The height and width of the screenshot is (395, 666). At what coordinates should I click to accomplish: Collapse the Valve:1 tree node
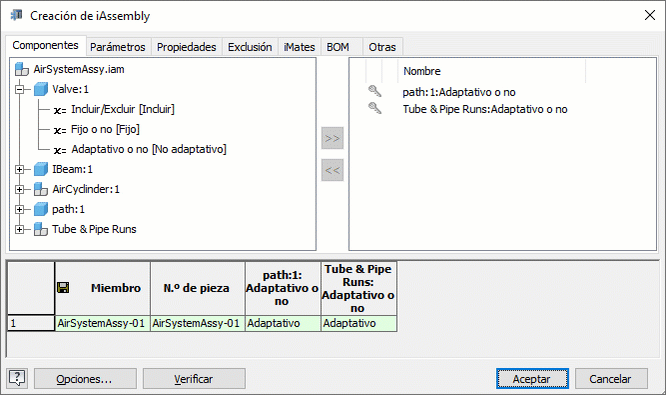[x=19, y=90]
